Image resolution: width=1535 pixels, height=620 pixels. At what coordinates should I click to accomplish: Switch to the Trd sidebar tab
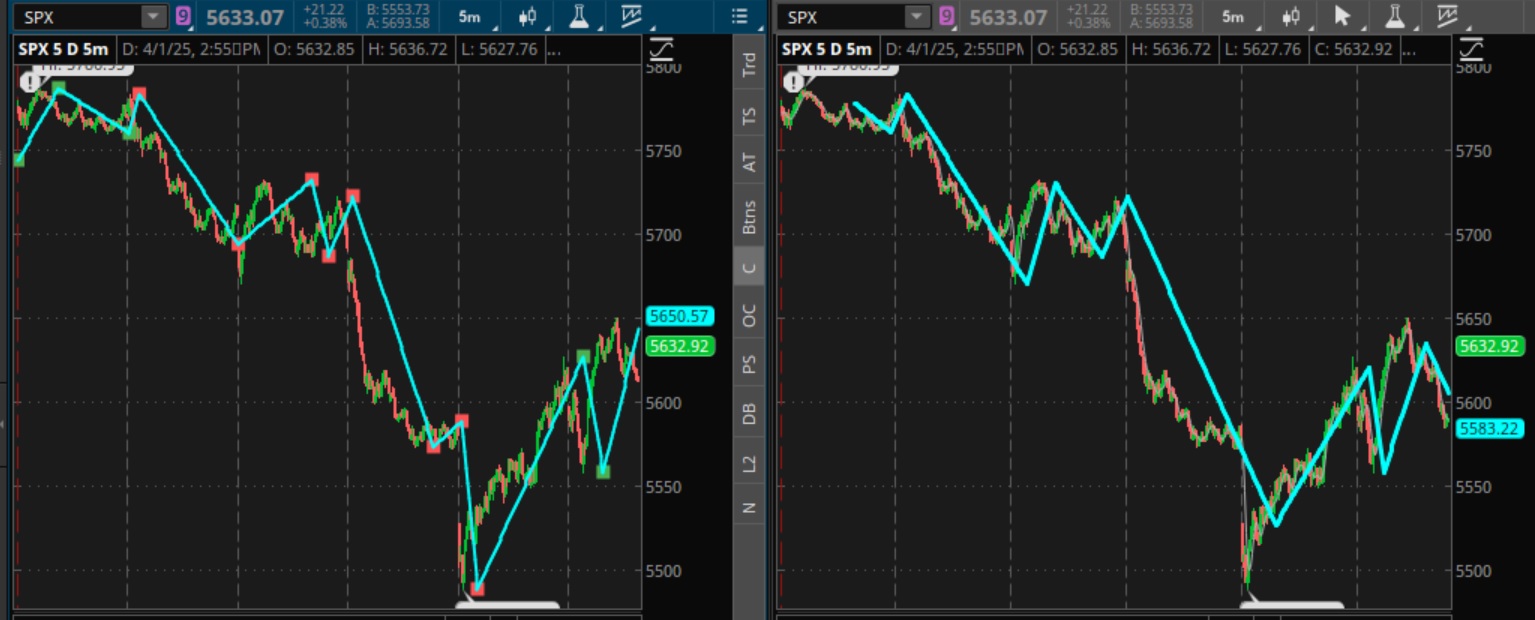(748, 65)
